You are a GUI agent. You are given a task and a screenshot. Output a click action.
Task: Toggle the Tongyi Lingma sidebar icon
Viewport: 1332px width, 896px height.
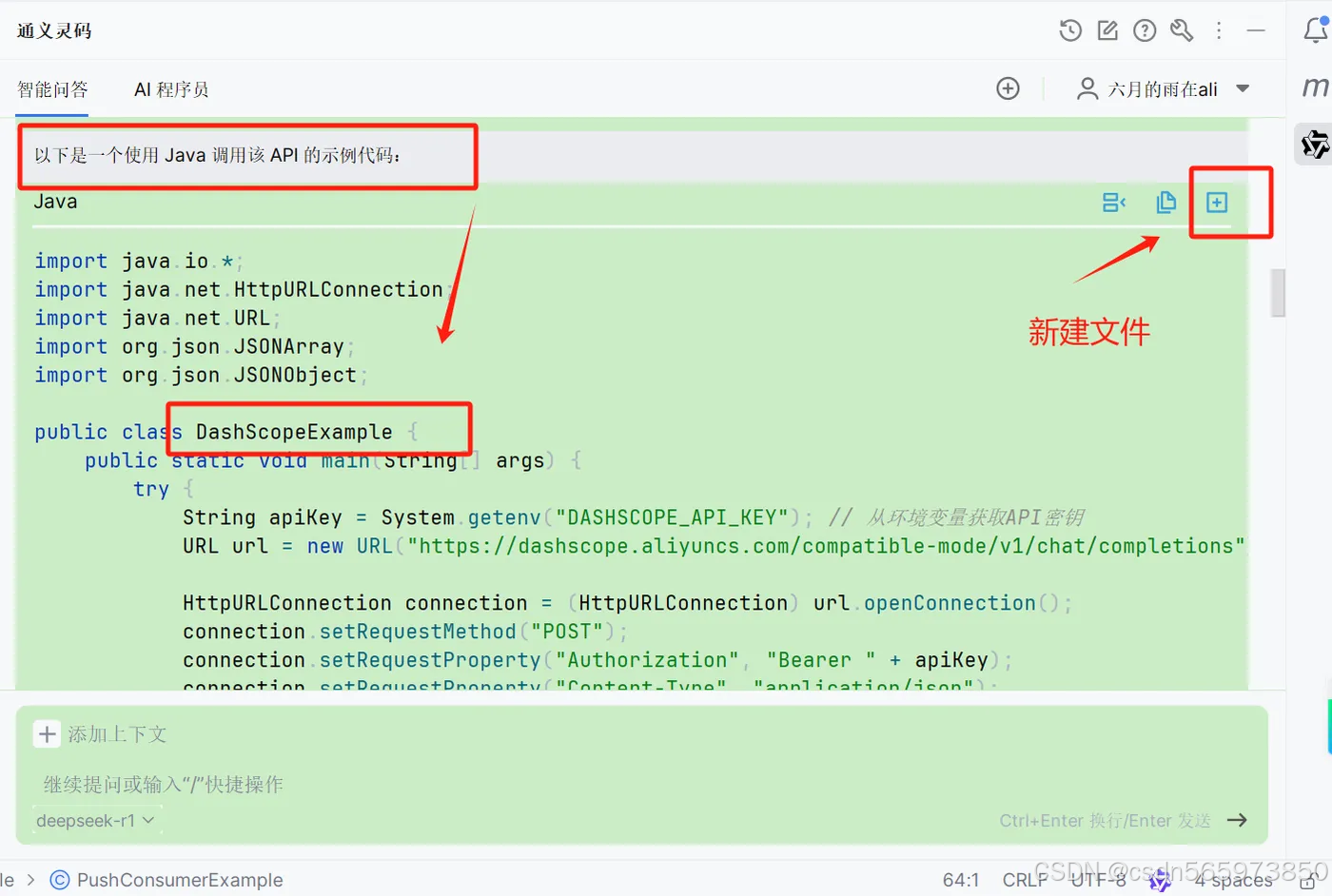(x=1316, y=144)
